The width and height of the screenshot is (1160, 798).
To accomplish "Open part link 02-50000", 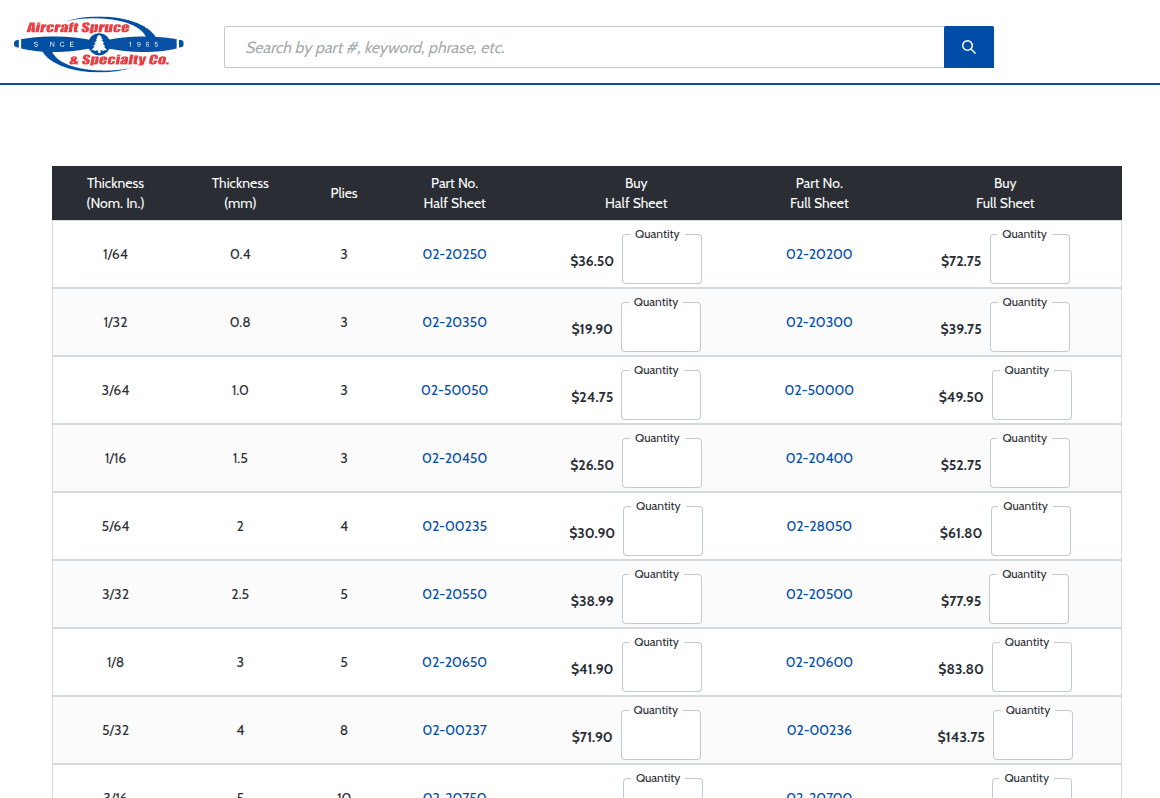I will (819, 390).
